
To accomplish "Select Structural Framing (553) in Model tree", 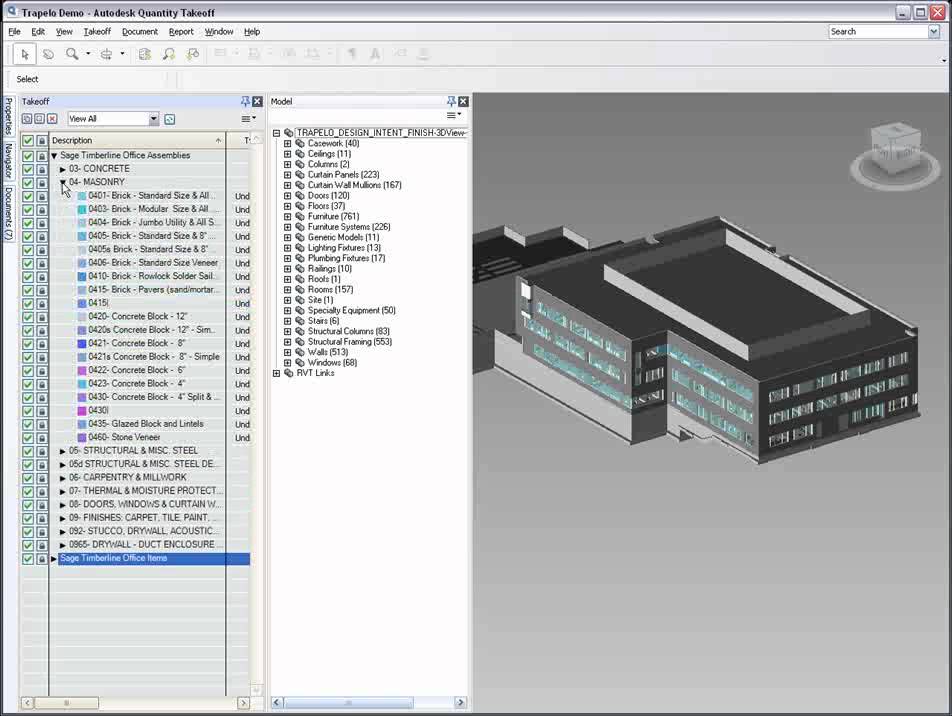I will point(350,342).
